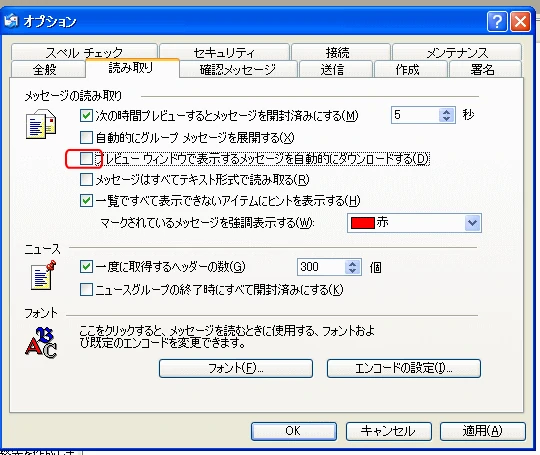Screen dimensions: 540x455
Task: Click the 秒 unit label
Action: [x=468, y=115]
